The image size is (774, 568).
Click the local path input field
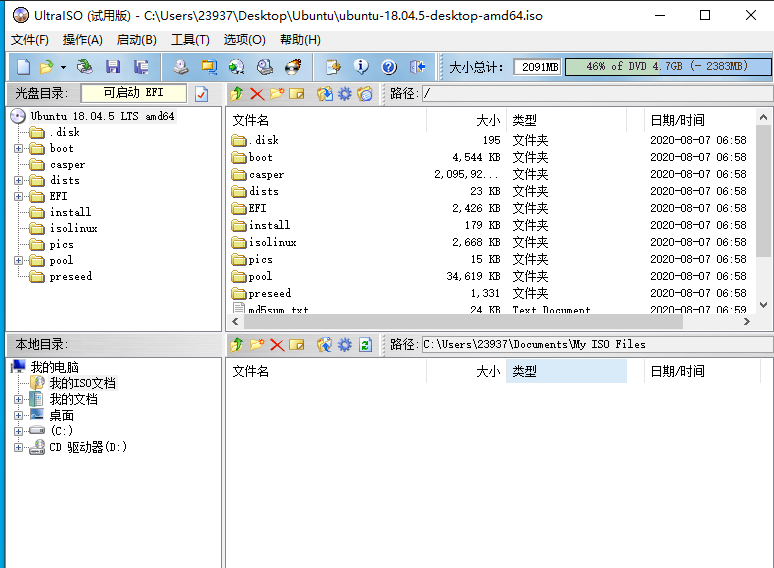click(x=597, y=344)
